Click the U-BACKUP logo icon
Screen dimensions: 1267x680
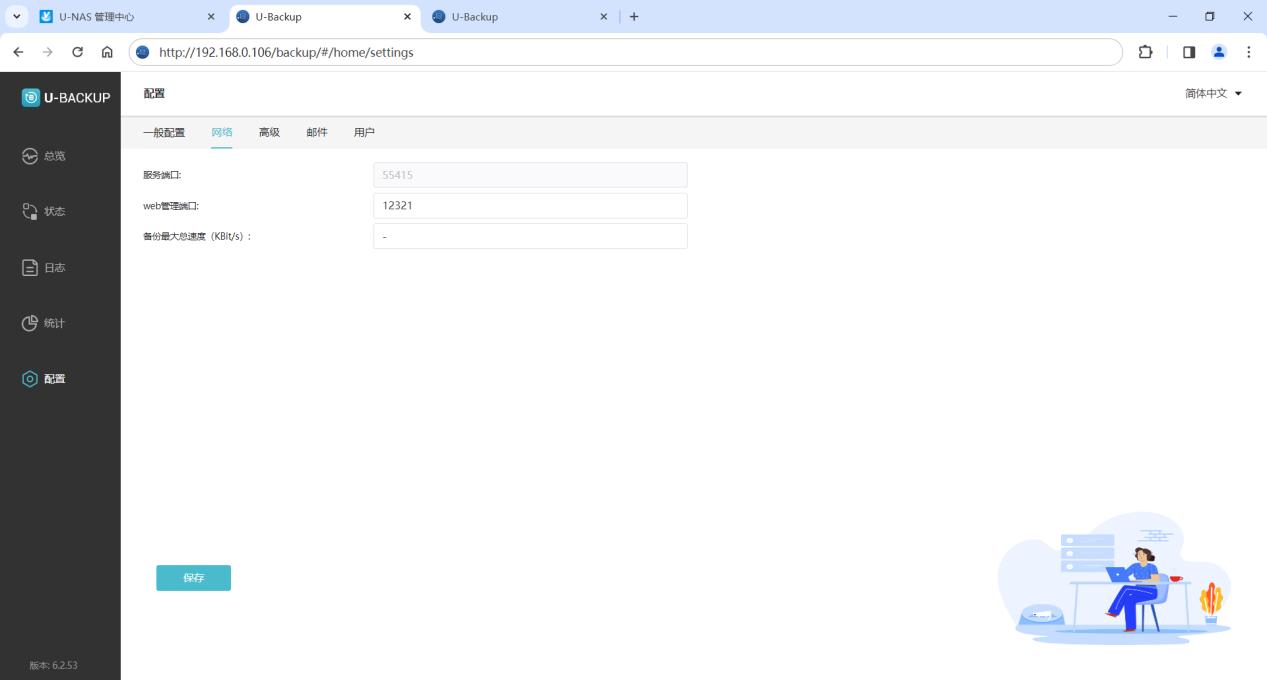pyautogui.click(x=31, y=97)
